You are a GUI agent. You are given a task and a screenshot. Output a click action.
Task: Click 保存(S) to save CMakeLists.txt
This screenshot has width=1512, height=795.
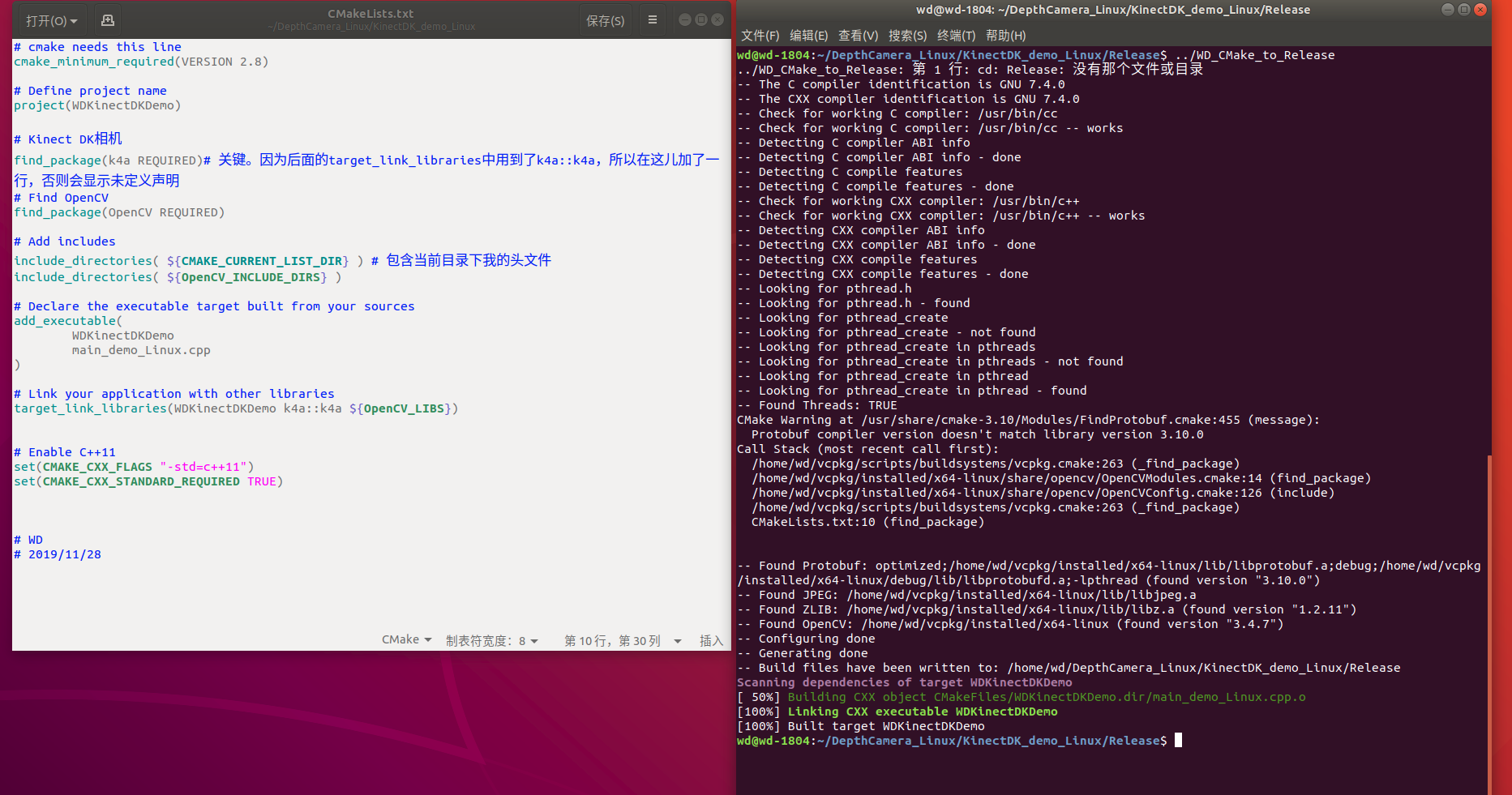[x=605, y=19]
